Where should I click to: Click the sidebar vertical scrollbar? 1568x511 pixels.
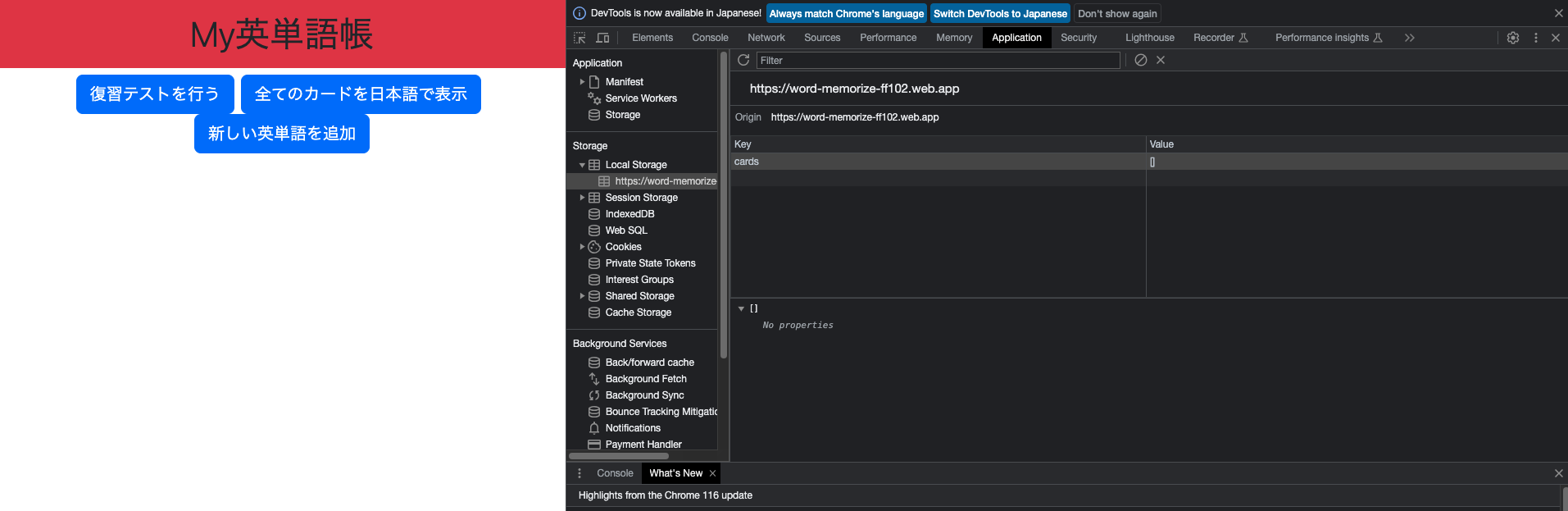point(724,205)
